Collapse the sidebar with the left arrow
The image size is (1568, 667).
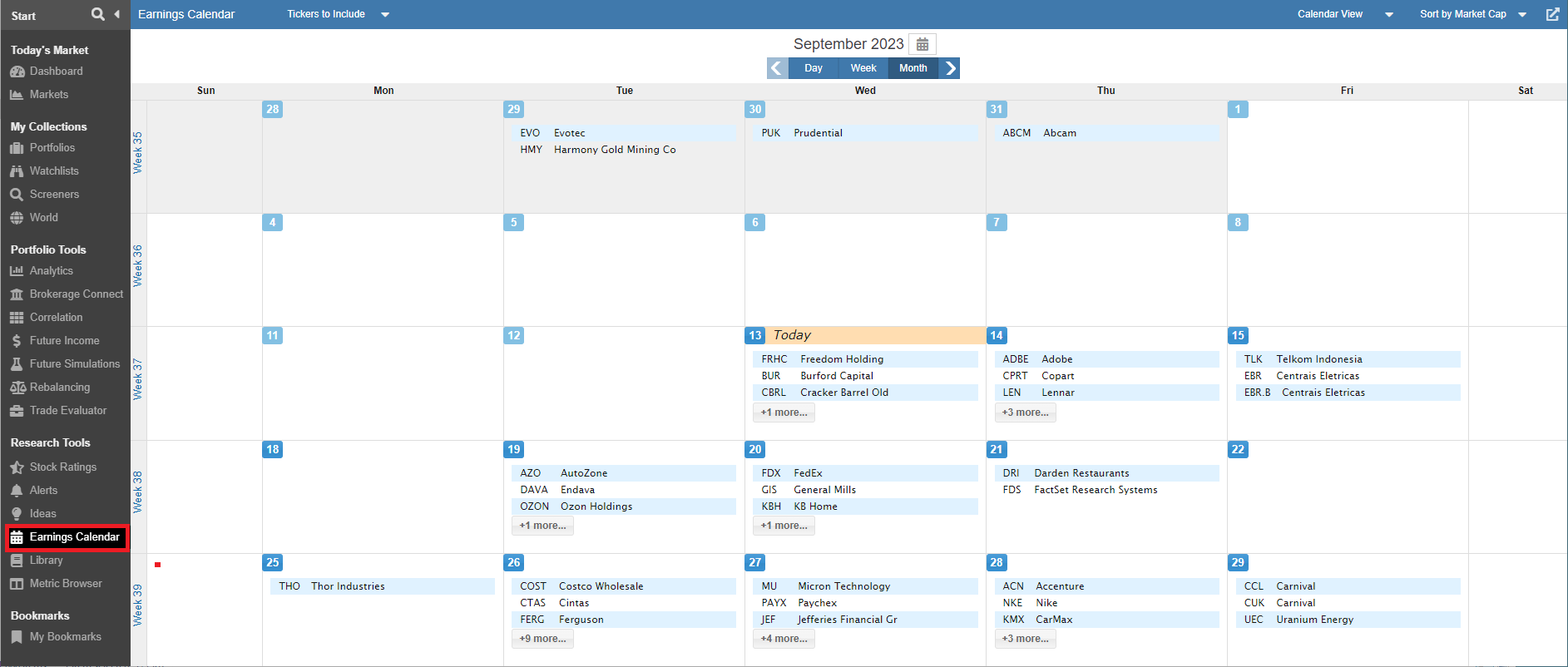pos(116,14)
